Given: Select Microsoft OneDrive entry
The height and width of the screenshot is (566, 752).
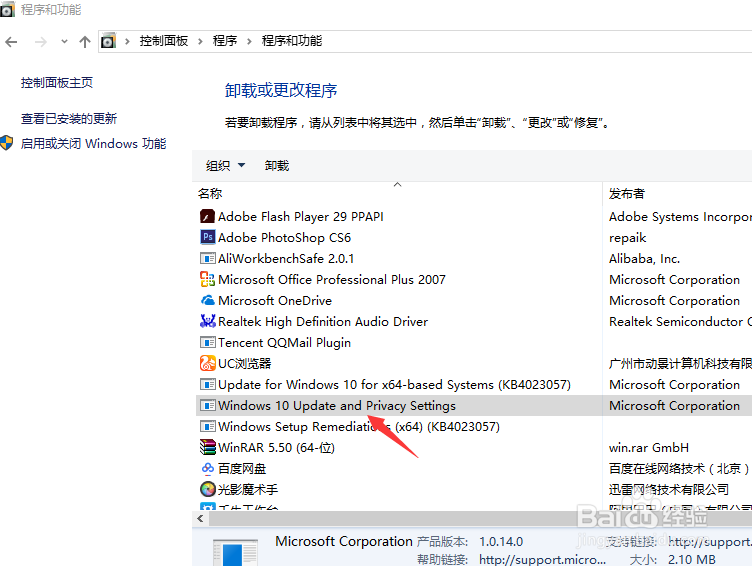Looking at the screenshot, I should (275, 301).
